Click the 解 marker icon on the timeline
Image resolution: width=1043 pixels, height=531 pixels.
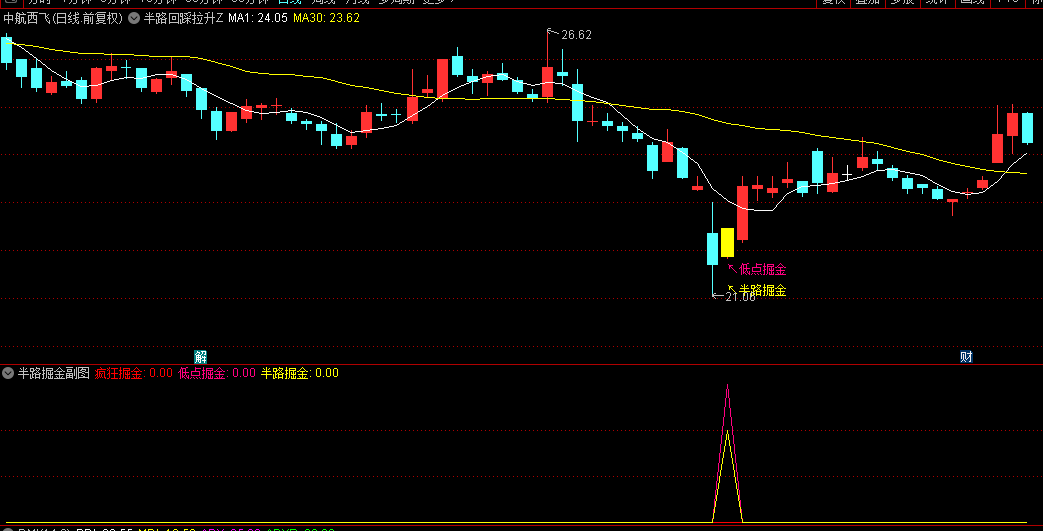point(201,356)
